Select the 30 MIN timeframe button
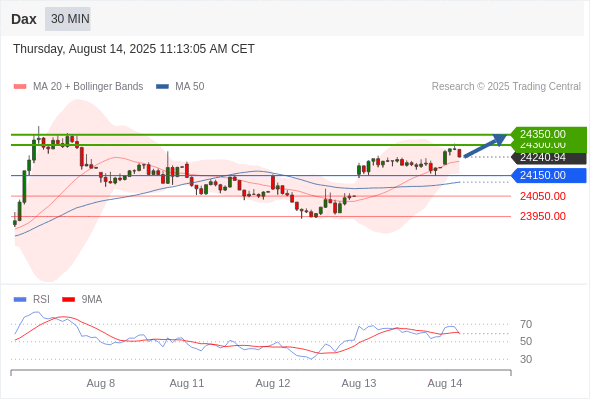The image size is (590, 400). [68, 19]
